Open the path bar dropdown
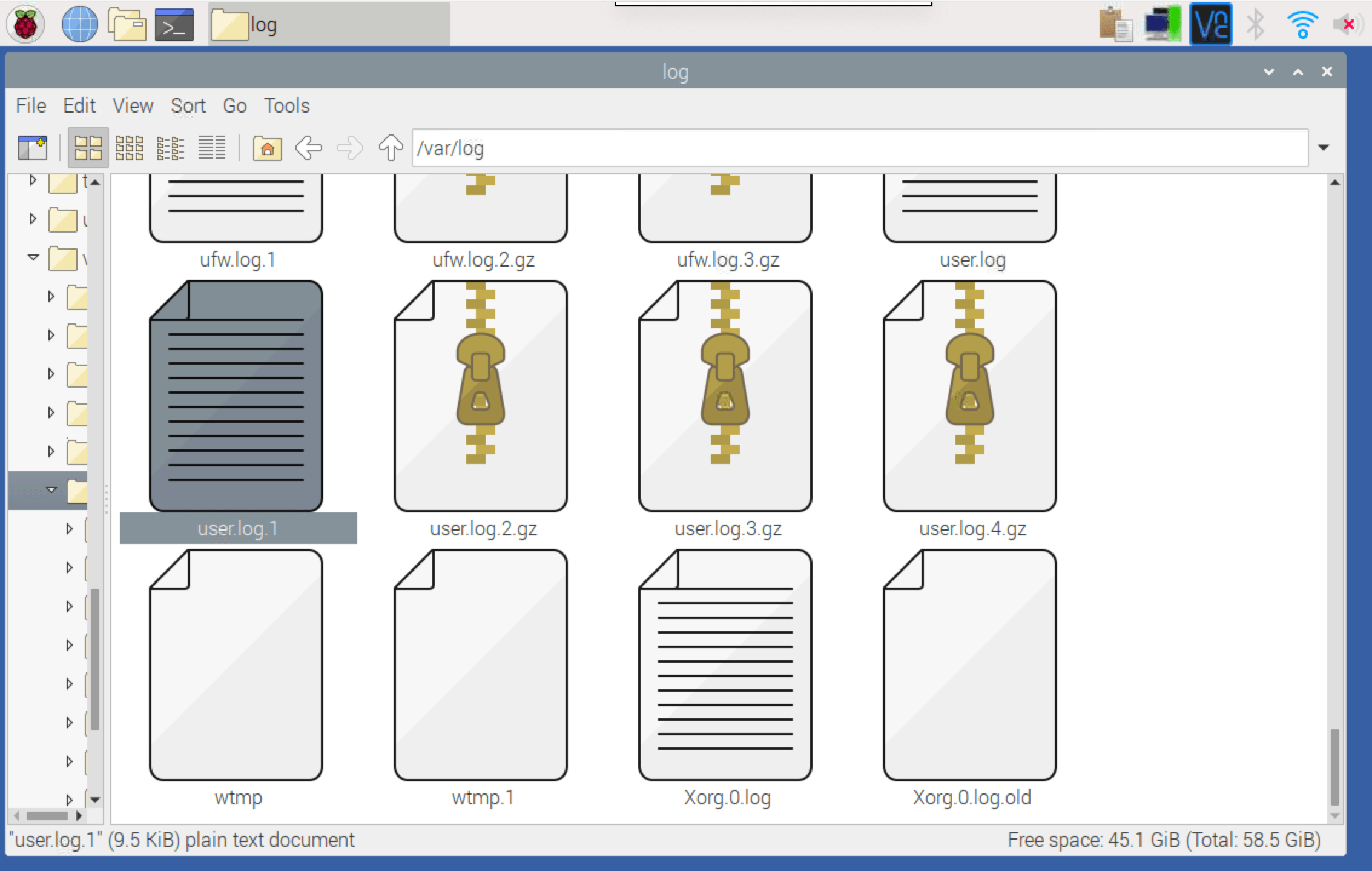This screenshot has width=1372, height=871. tap(1324, 147)
